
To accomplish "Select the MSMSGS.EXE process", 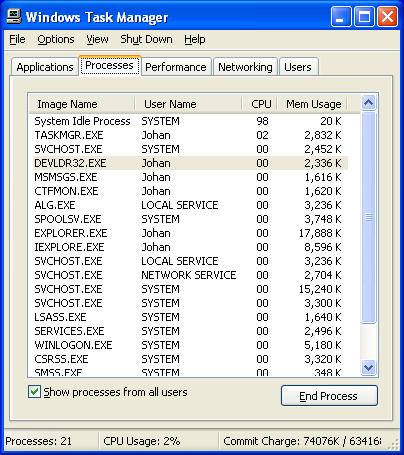I will [190, 177].
